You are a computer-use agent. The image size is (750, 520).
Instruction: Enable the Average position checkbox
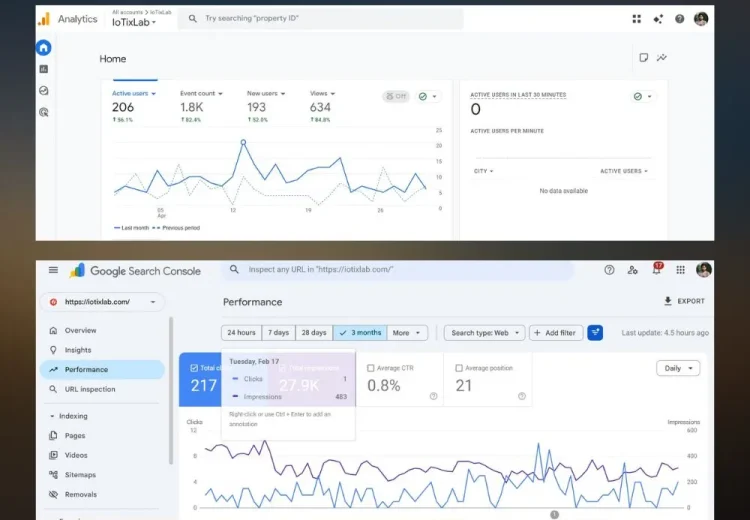(x=459, y=368)
